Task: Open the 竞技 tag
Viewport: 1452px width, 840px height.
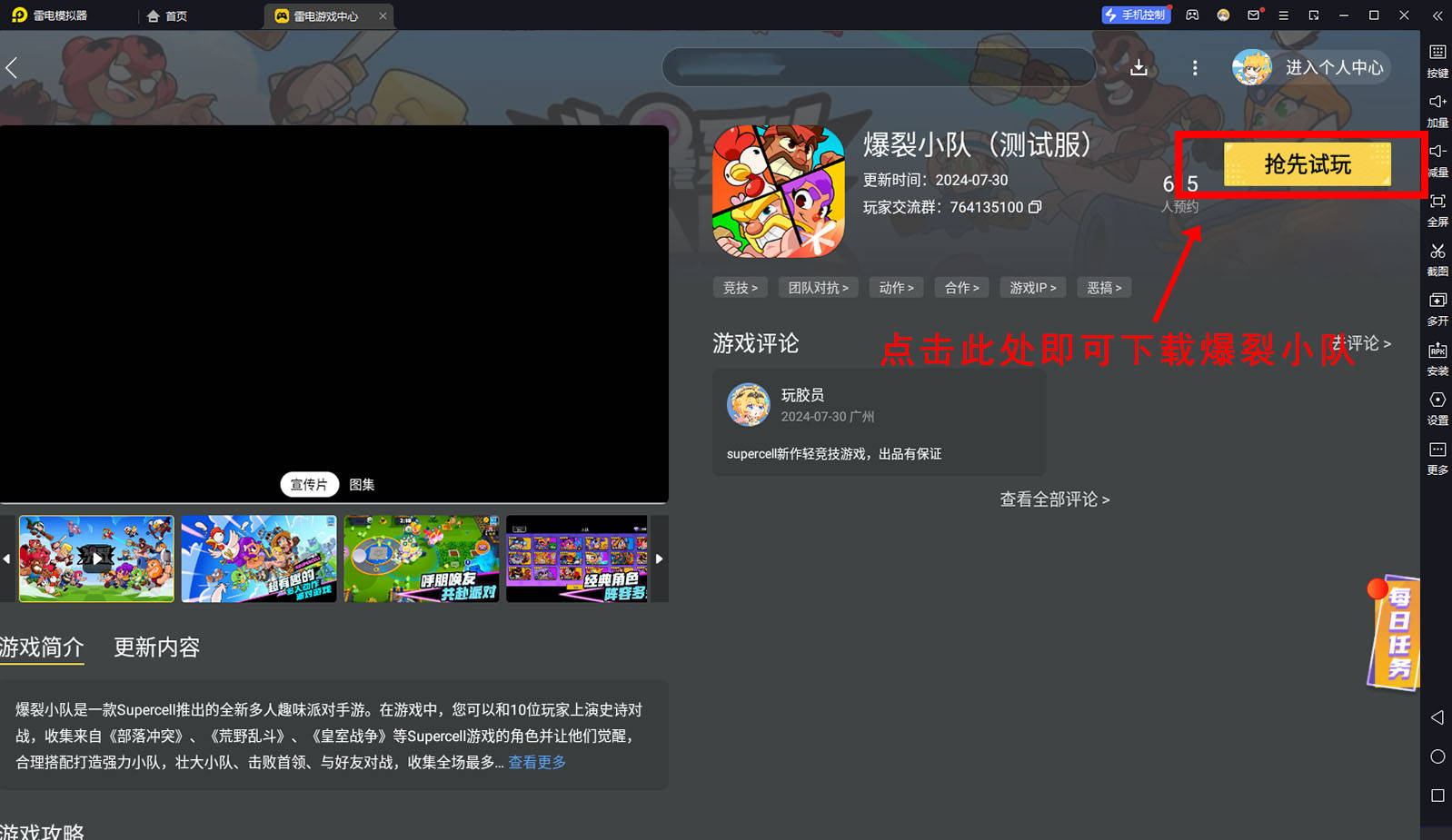Action: [741, 288]
